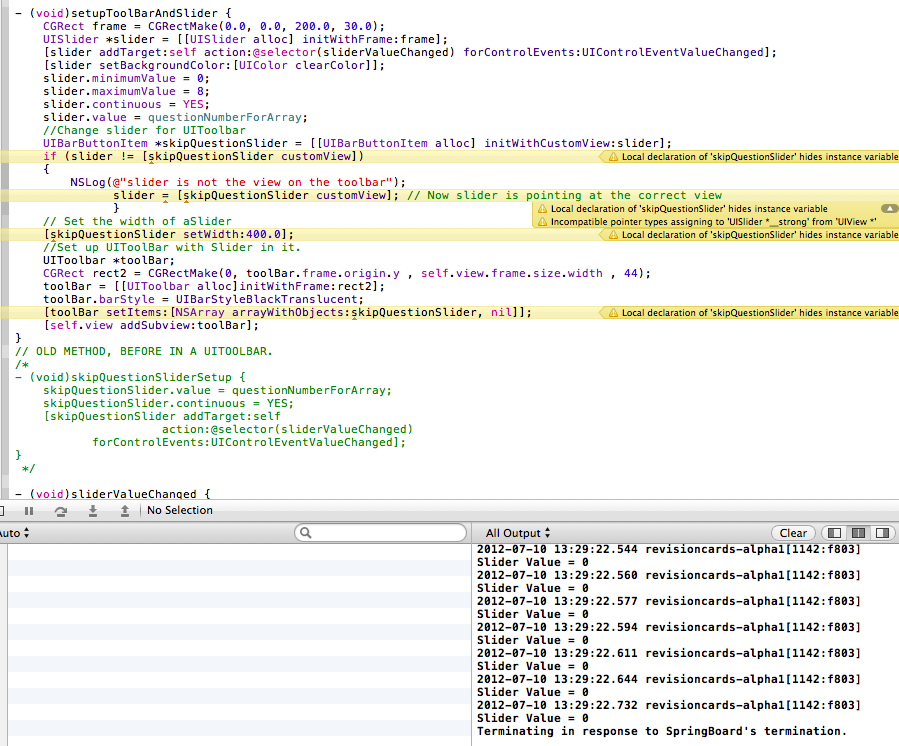Click the 'slider.value = questionNumberForArray' line
The width and height of the screenshot is (899, 746).
point(175,118)
